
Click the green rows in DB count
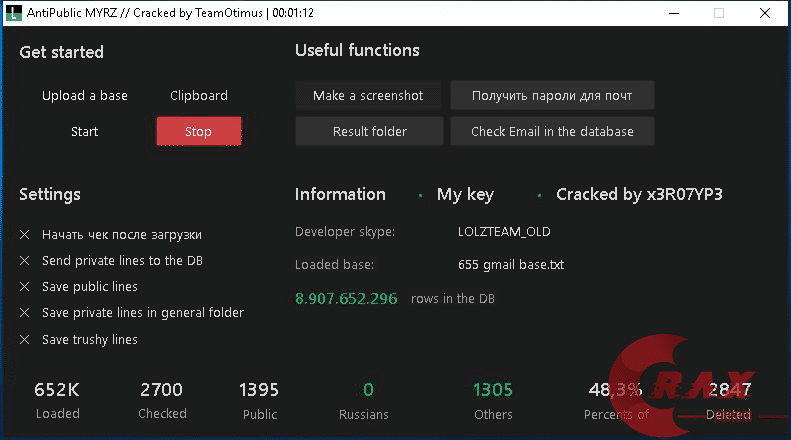346,298
